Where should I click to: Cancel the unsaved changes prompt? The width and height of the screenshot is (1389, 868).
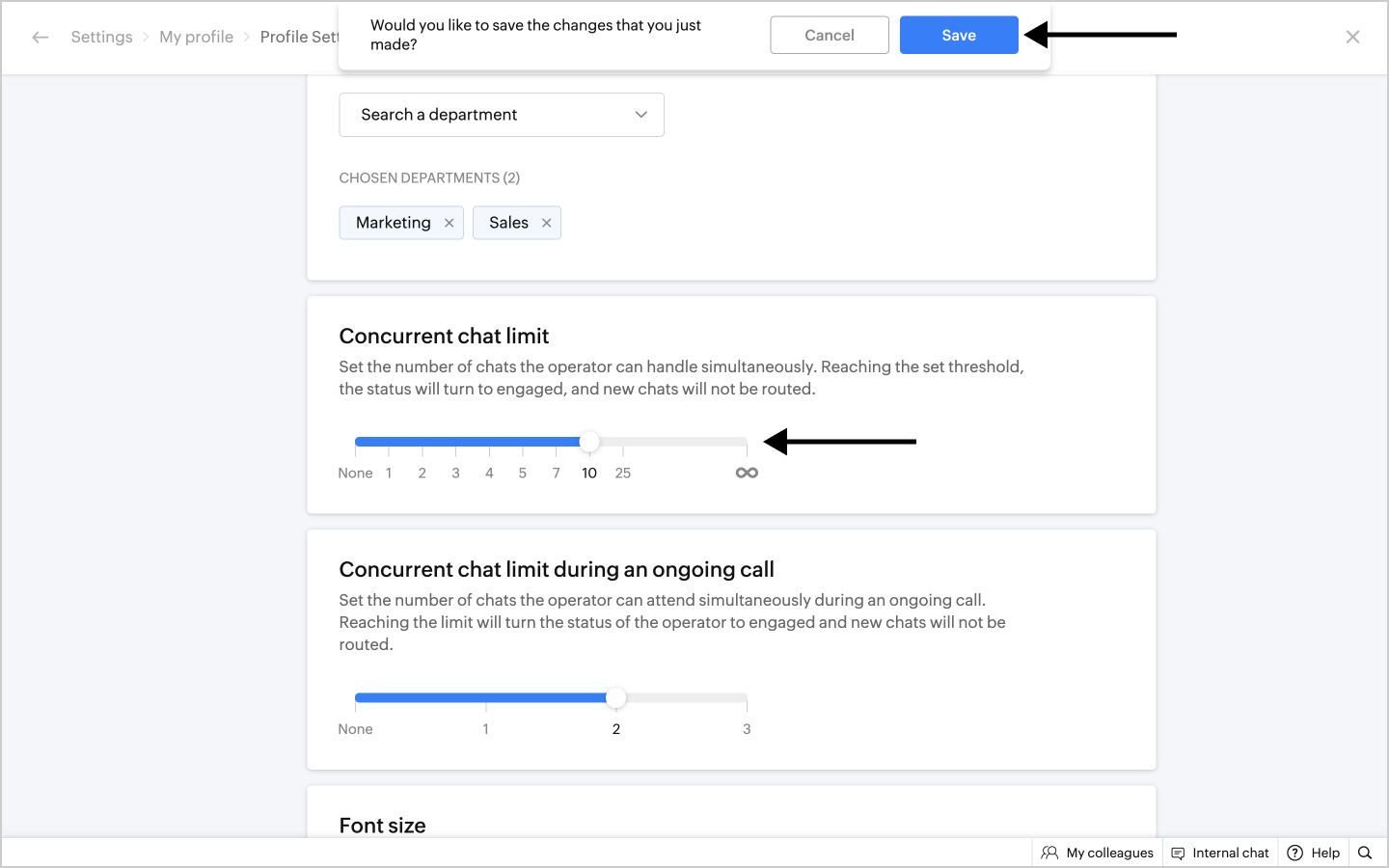pos(830,35)
